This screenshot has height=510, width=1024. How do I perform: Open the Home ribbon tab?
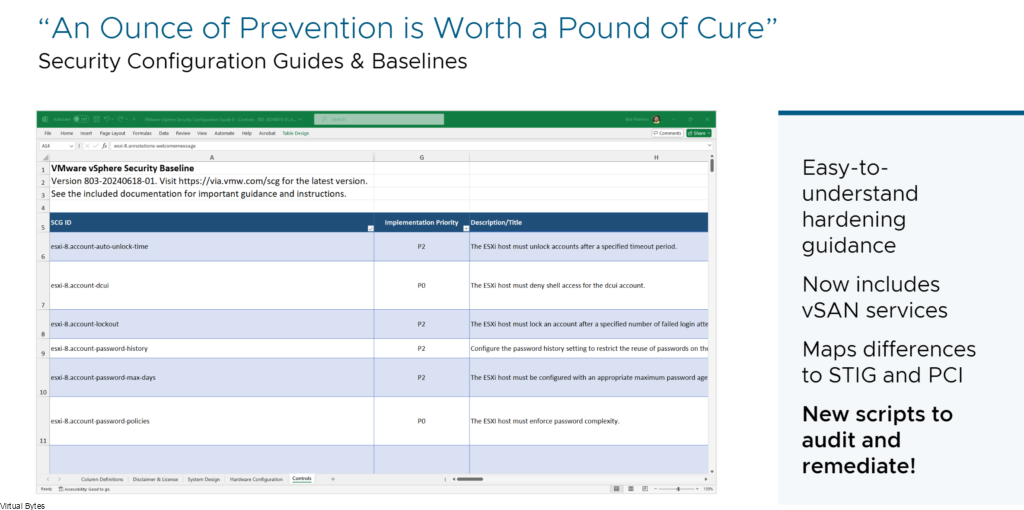click(x=67, y=133)
